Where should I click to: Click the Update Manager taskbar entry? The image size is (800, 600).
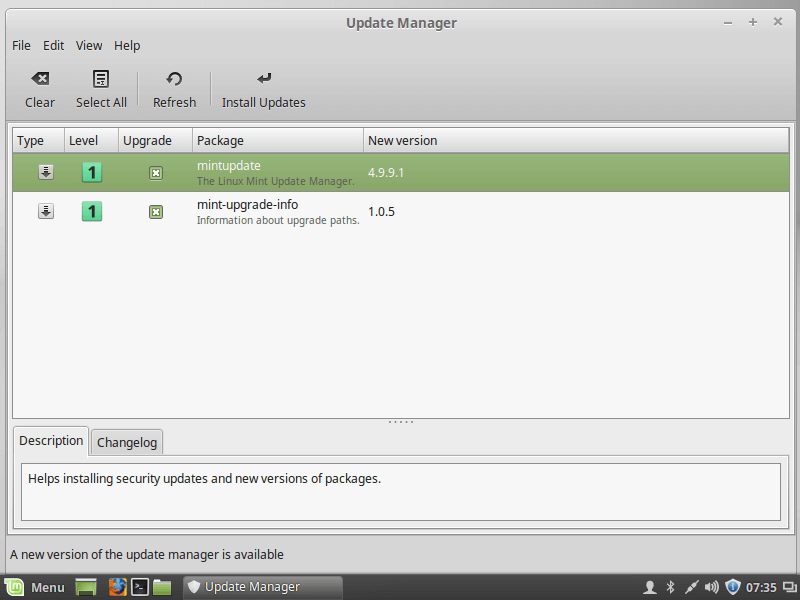click(x=263, y=587)
